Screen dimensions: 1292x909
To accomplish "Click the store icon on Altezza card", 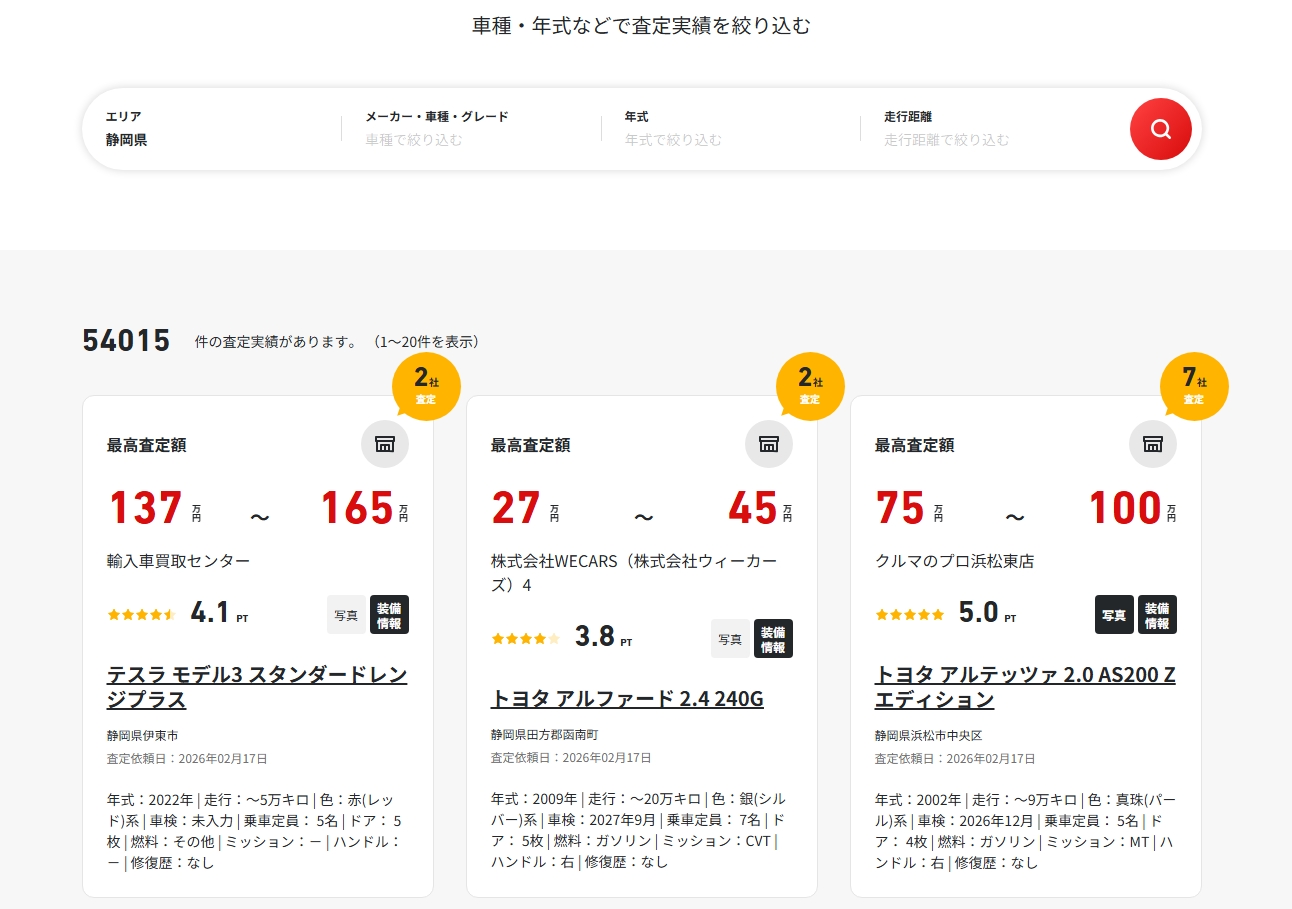I will [1153, 444].
